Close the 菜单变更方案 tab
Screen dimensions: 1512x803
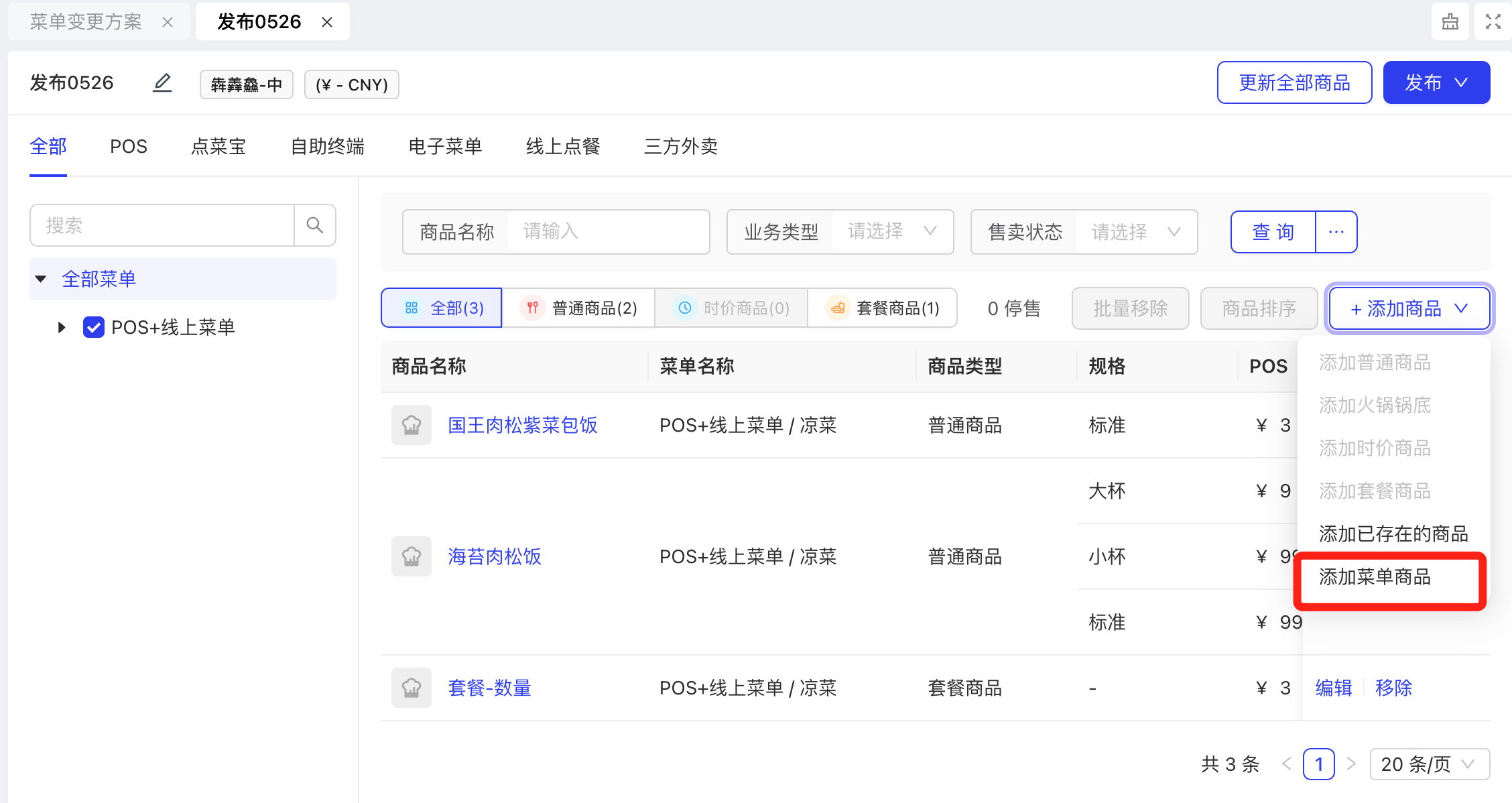tap(168, 22)
